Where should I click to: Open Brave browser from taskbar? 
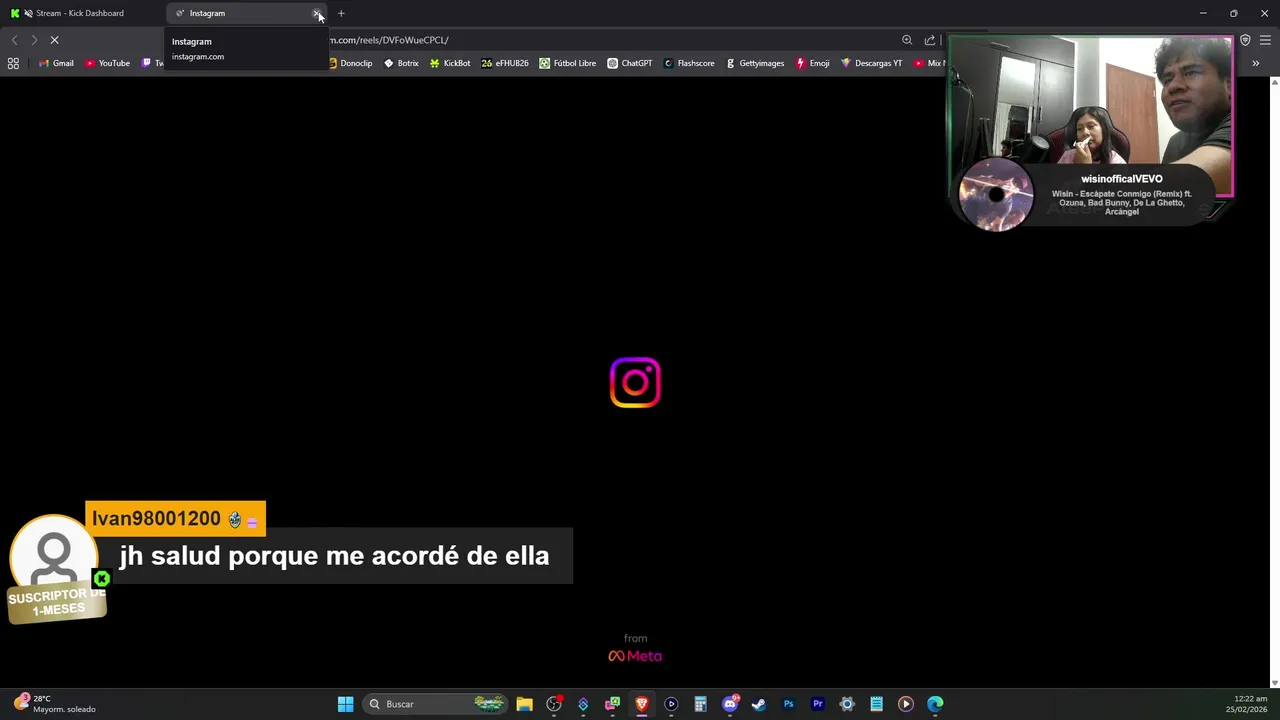coord(642,704)
